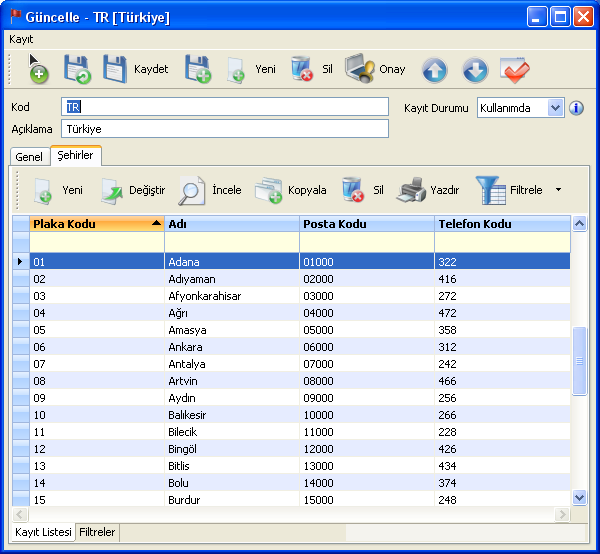
Task: Open the Kayıt menu
Action: tap(21, 38)
